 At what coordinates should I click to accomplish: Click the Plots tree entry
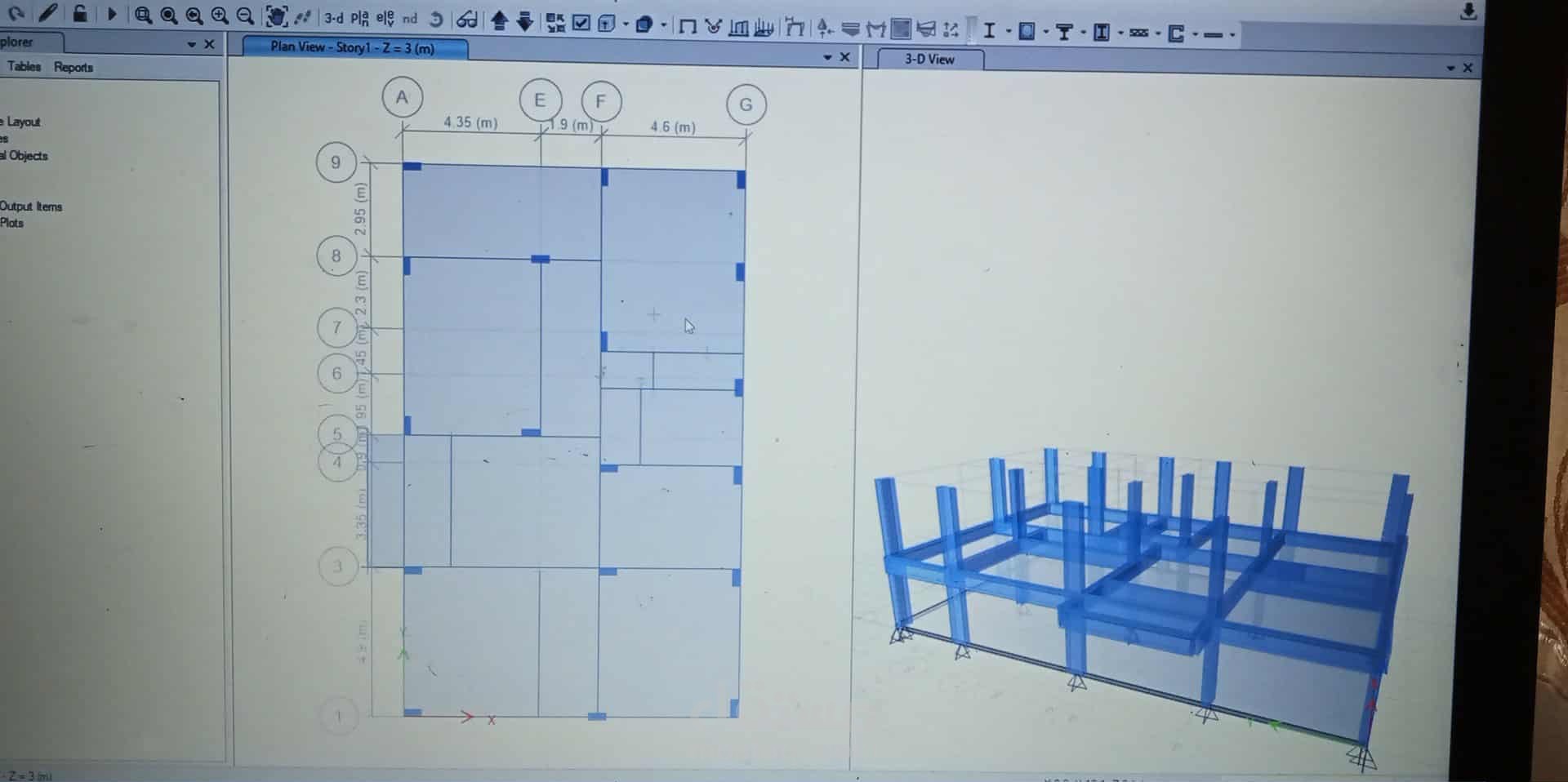(12, 223)
